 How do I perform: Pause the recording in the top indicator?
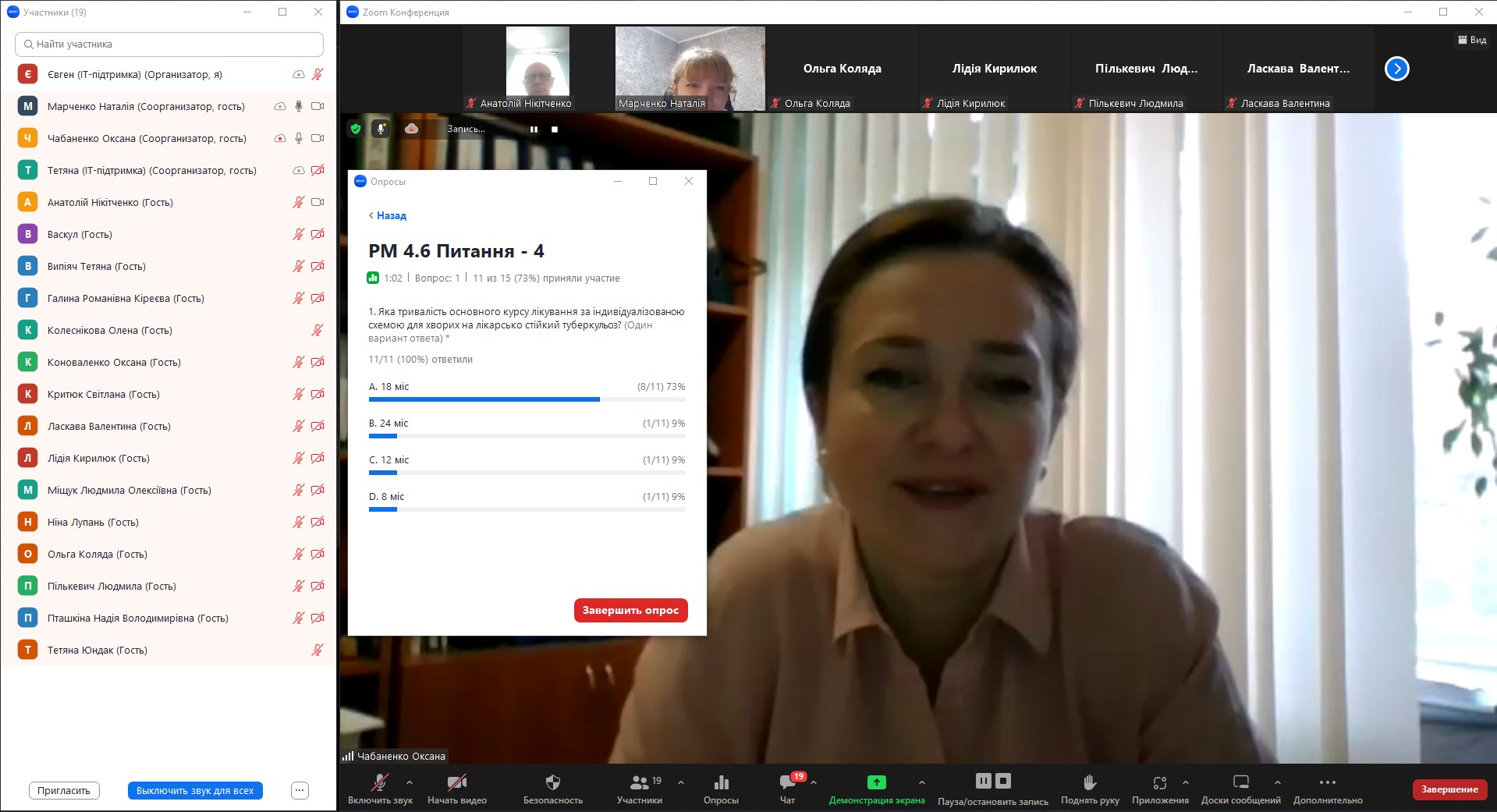(x=534, y=129)
